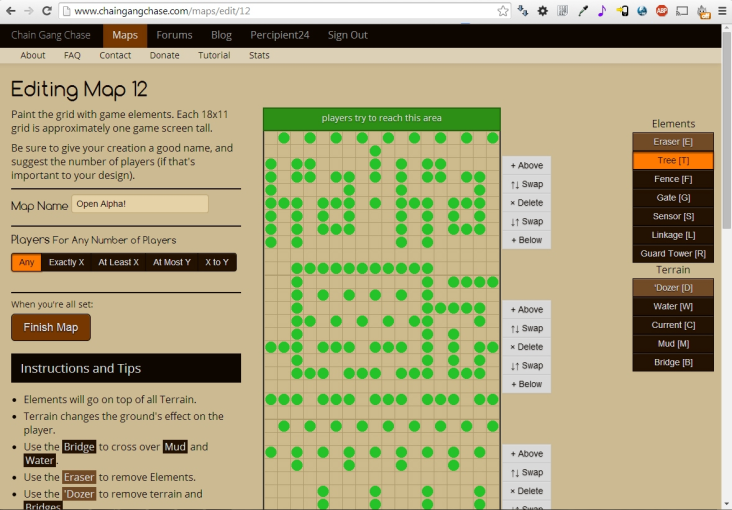This screenshot has height=510, width=732.
Task: Select the Water [W] terrain
Action: 673,306
